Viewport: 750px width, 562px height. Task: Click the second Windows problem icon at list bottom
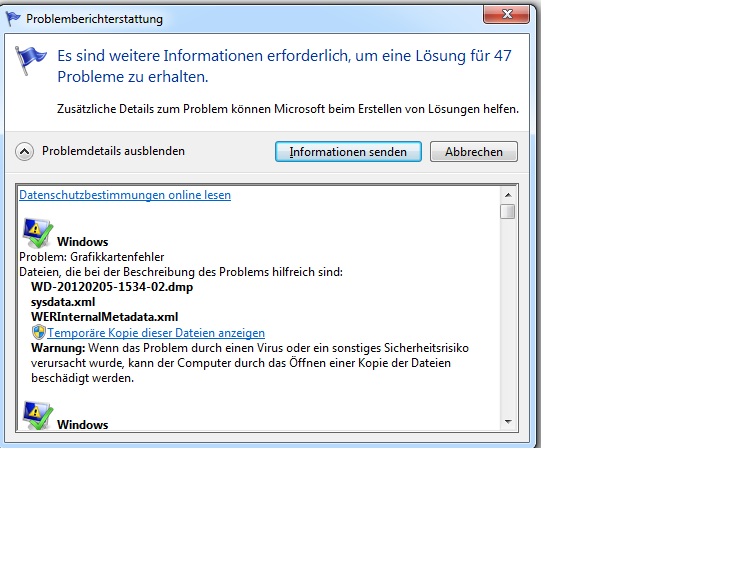[37, 416]
